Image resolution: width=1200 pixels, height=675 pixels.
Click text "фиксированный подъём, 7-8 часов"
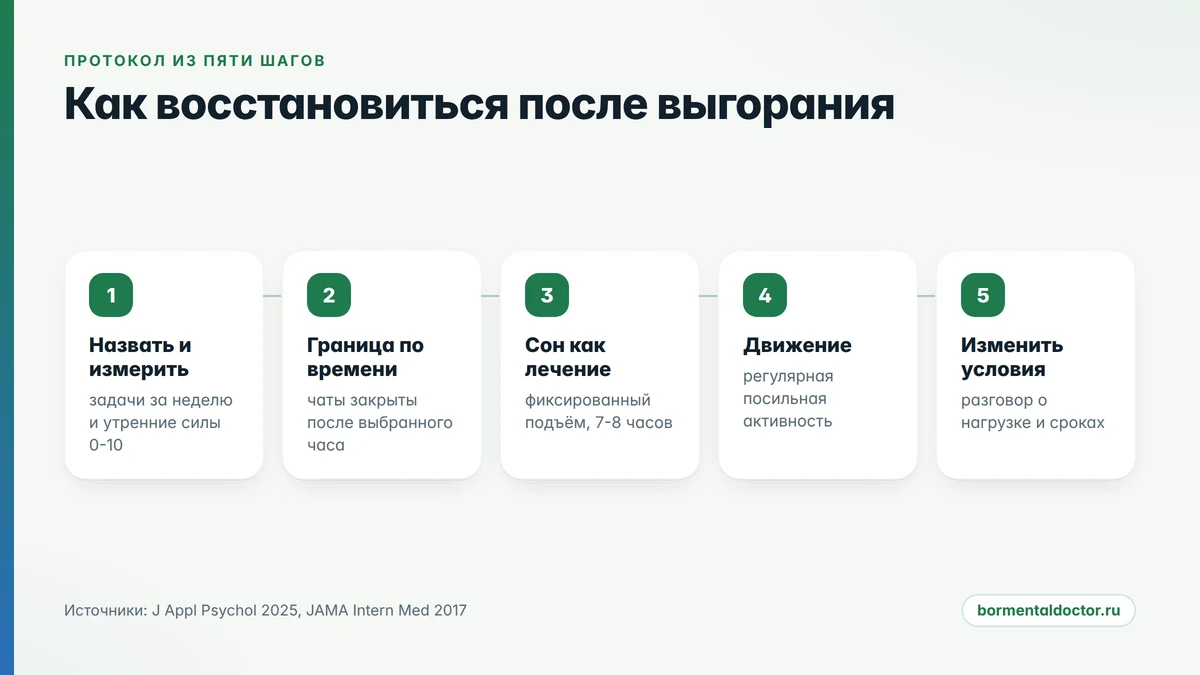[598, 411]
